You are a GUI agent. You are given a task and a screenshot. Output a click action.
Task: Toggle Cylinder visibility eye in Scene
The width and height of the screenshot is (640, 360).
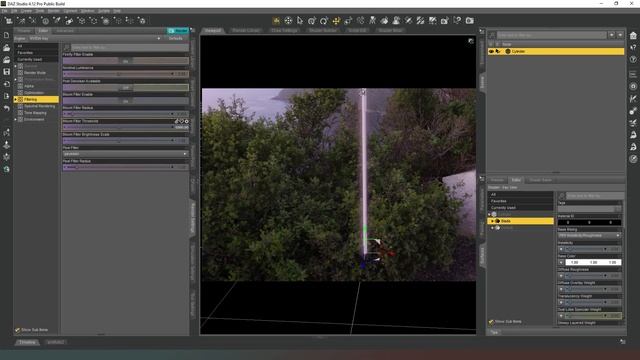[x=491, y=51]
